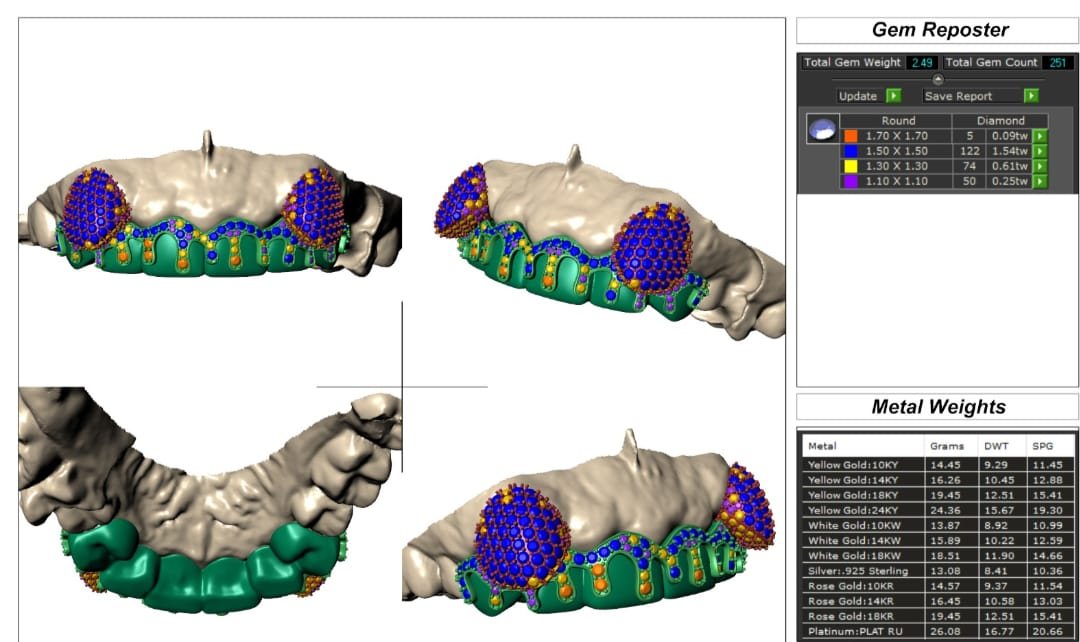1080x642 pixels.
Task: Click the green arrow on the 1.10 X 1.10 row
Action: (x=1039, y=181)
